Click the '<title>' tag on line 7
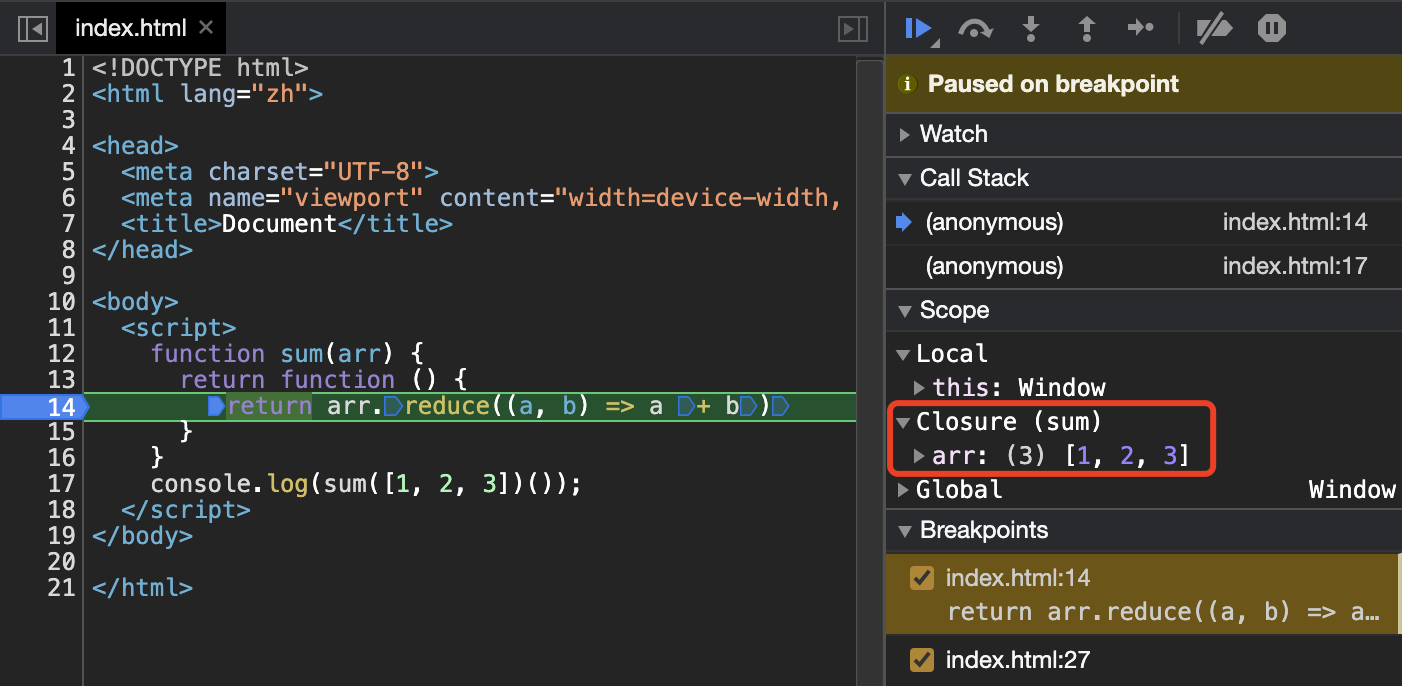 click(x=171, y=224)
